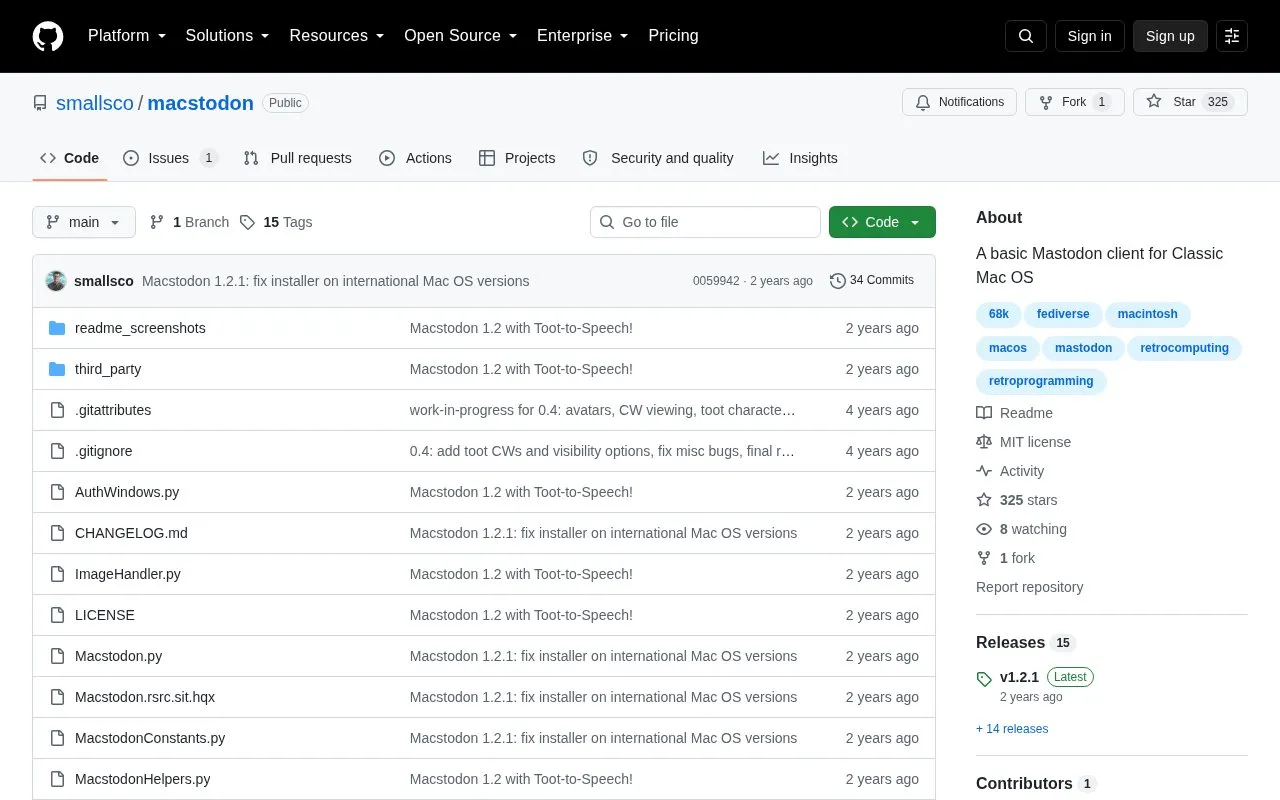The image size is (1280, 800).
Task: Click the LICENSE file icon
Action: 57,615
